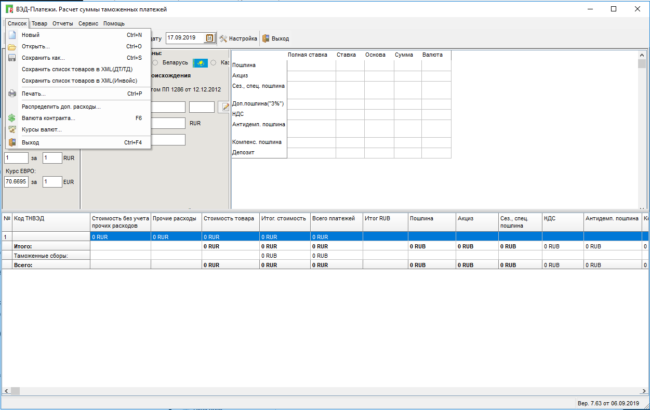
Task: Click the Kazakhstan flag icon
Action: [x=199, y=62]
